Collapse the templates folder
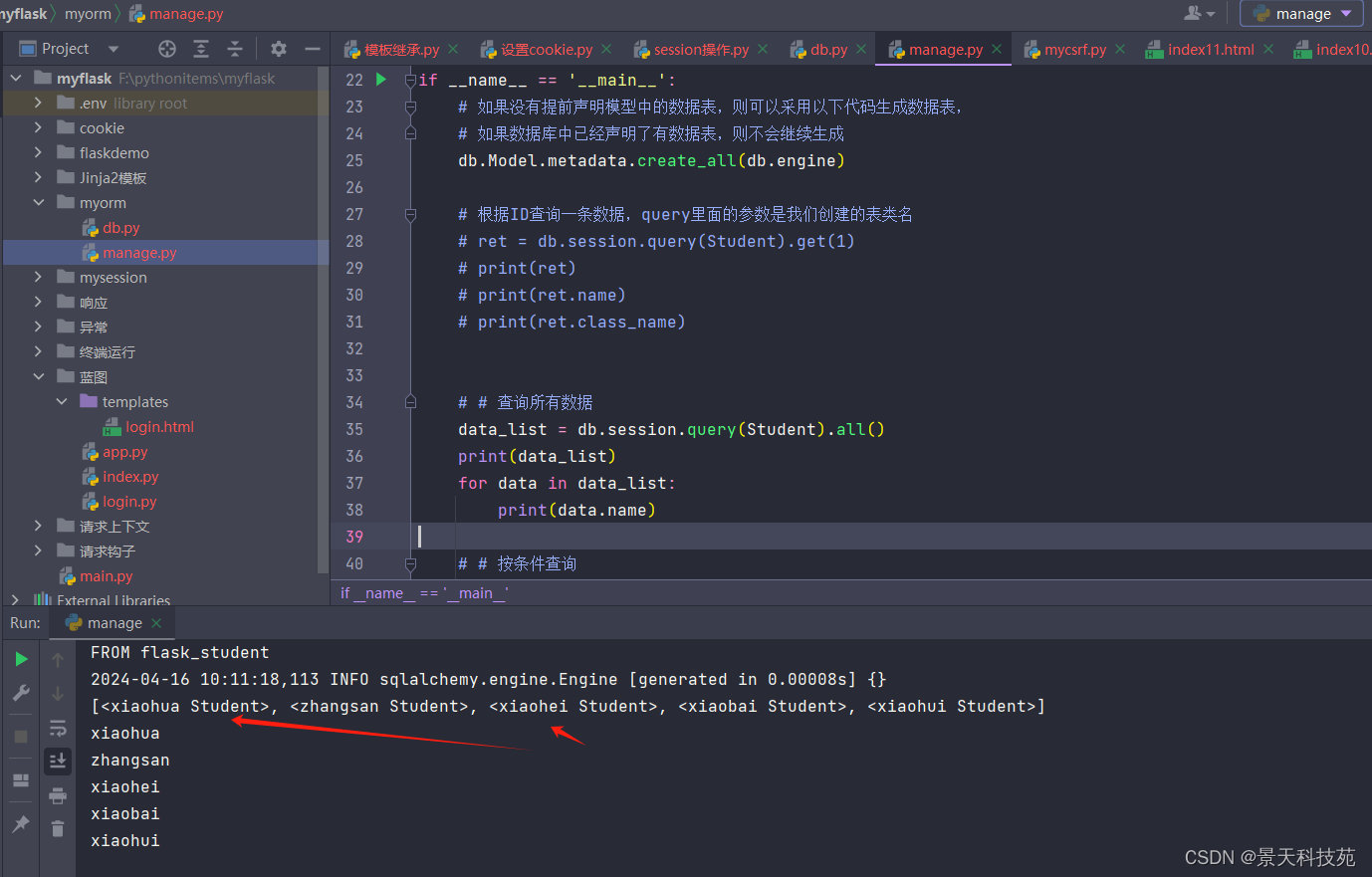The image size is (1372, 877). pos(62,401)
